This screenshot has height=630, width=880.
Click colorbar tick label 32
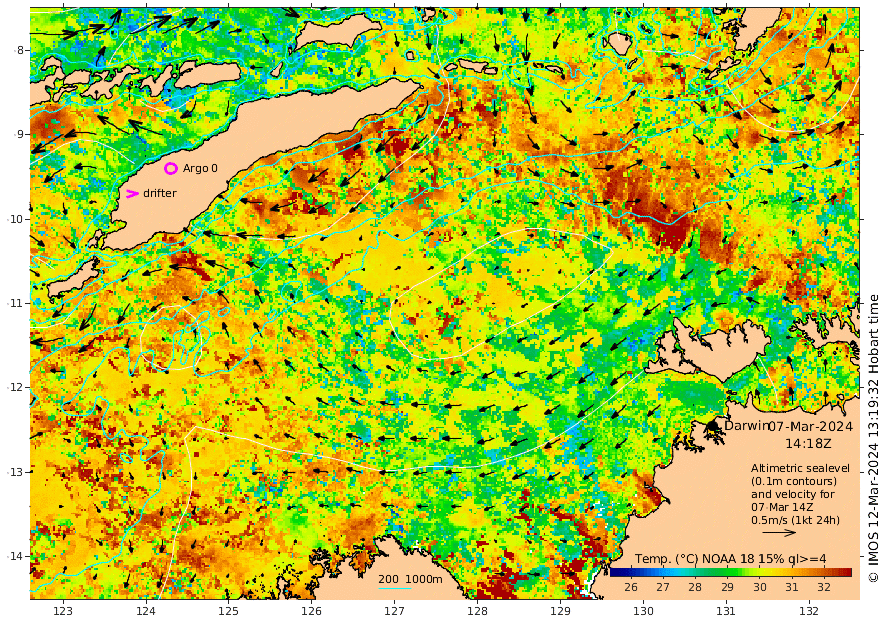click(823, 587)
